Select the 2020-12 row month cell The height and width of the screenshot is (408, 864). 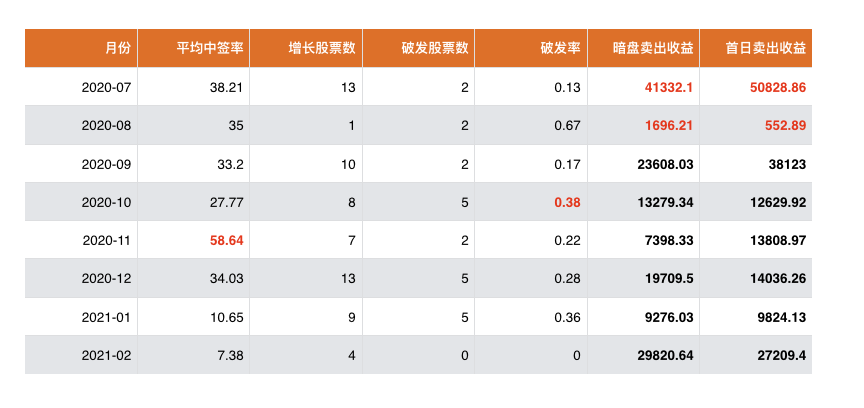tap(106, 279)
